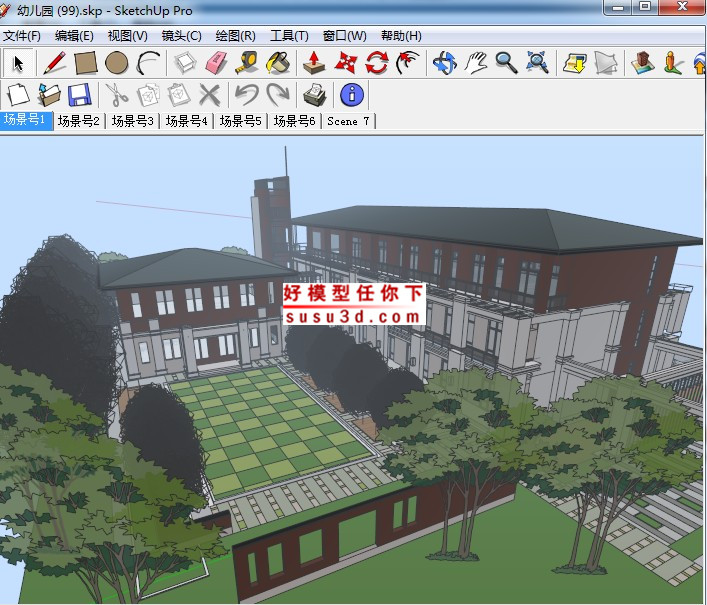The width and height of the screenshot is (707, 605).
Task: Select the Push/Pull tool
Action: click(314, 63)
